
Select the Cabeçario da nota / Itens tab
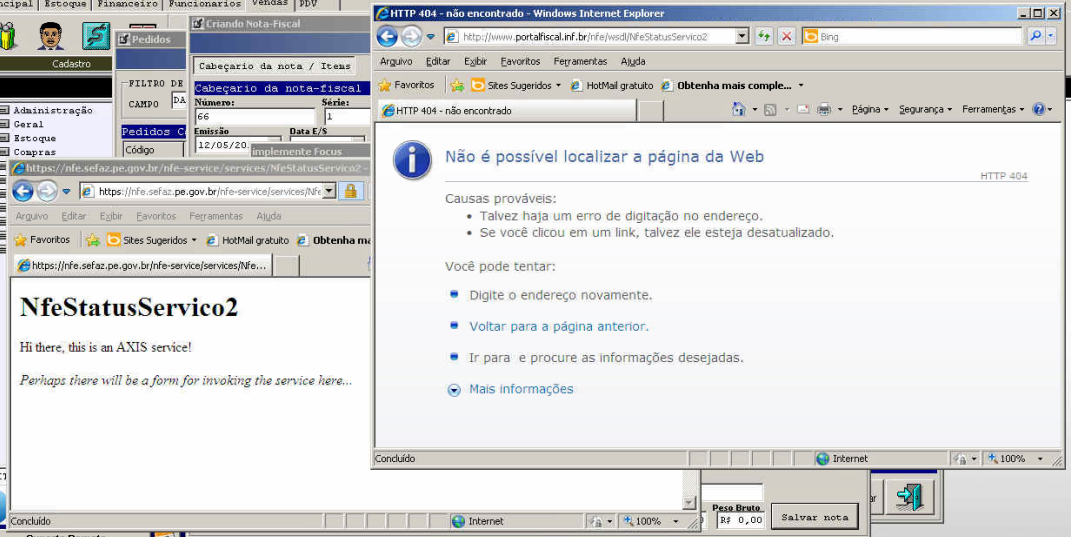[274, 66]
